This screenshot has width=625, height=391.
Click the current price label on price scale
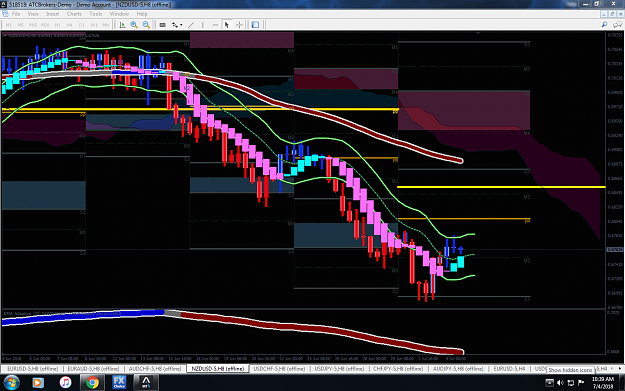(x=615, y=250)
